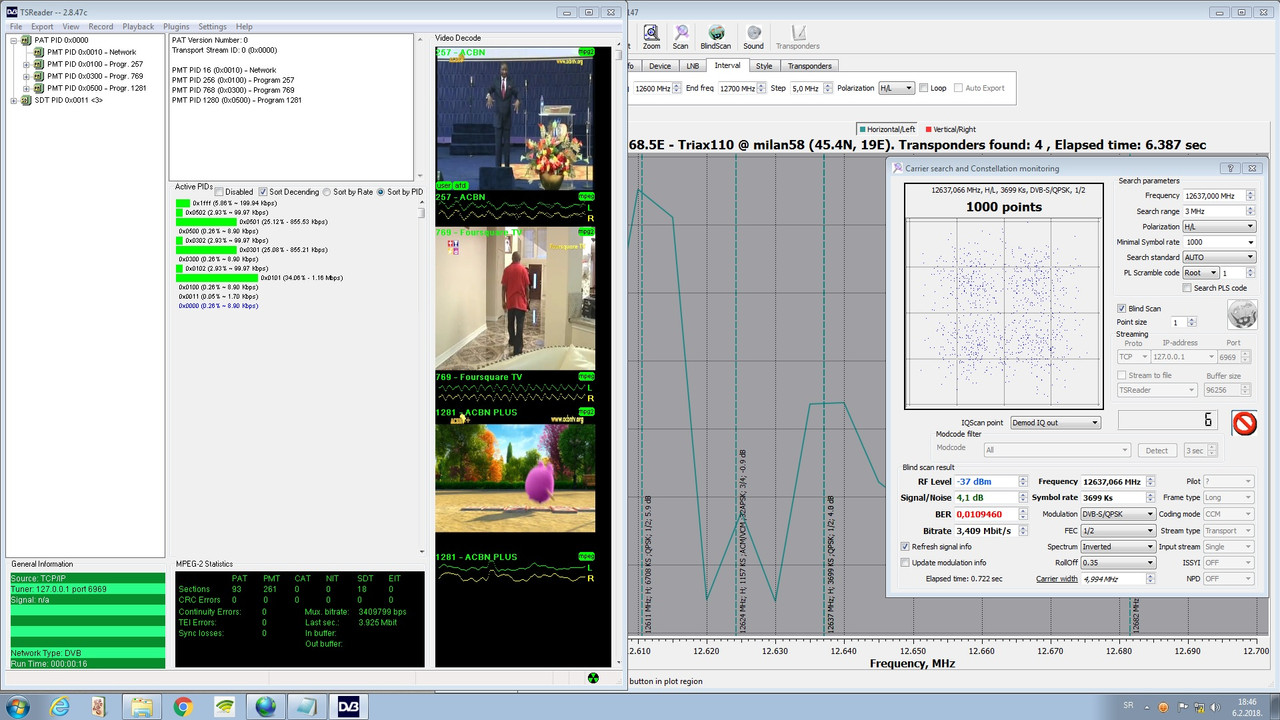Launch the BlindScan tool
The width and height of the screenshot is (1280, 720).
point(715,37)
